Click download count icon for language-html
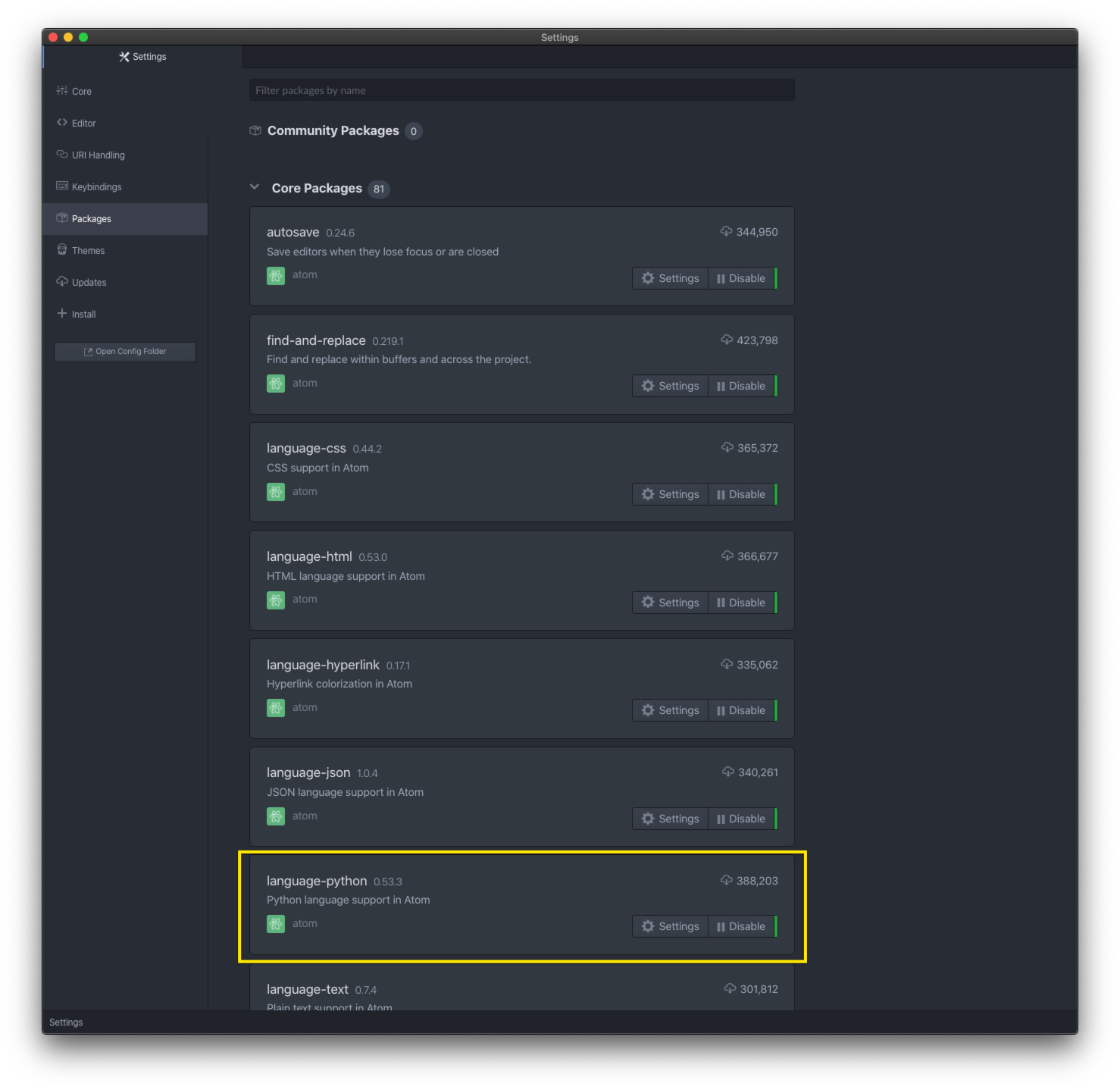The height and width of the screenshot is (1090, 1120). click(727, 556)
